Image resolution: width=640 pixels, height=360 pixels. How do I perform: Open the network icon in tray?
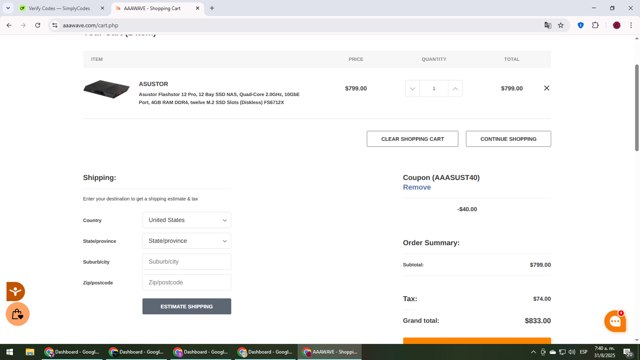click(562, 352)
